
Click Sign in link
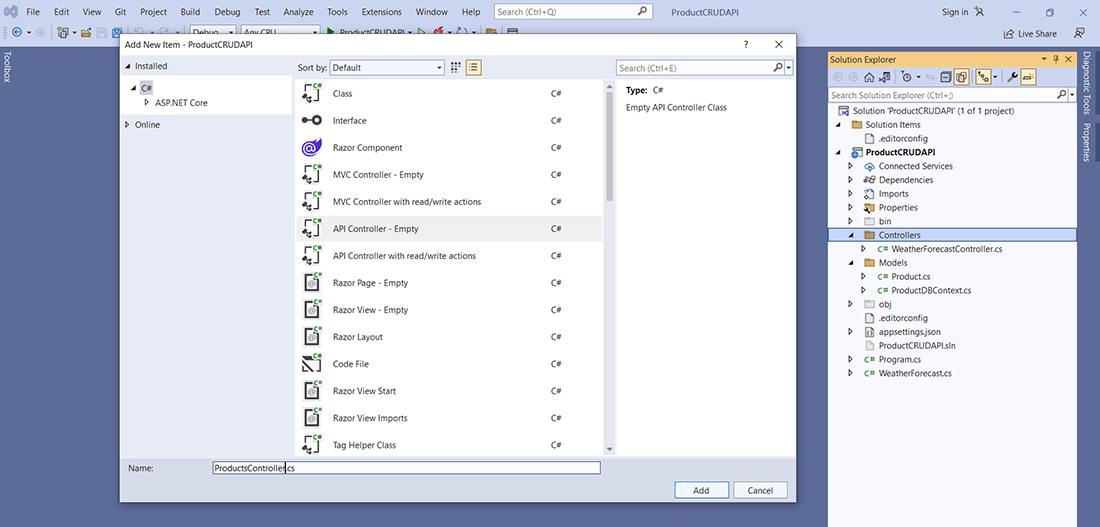pyautogui.click(x=955, y=12)
